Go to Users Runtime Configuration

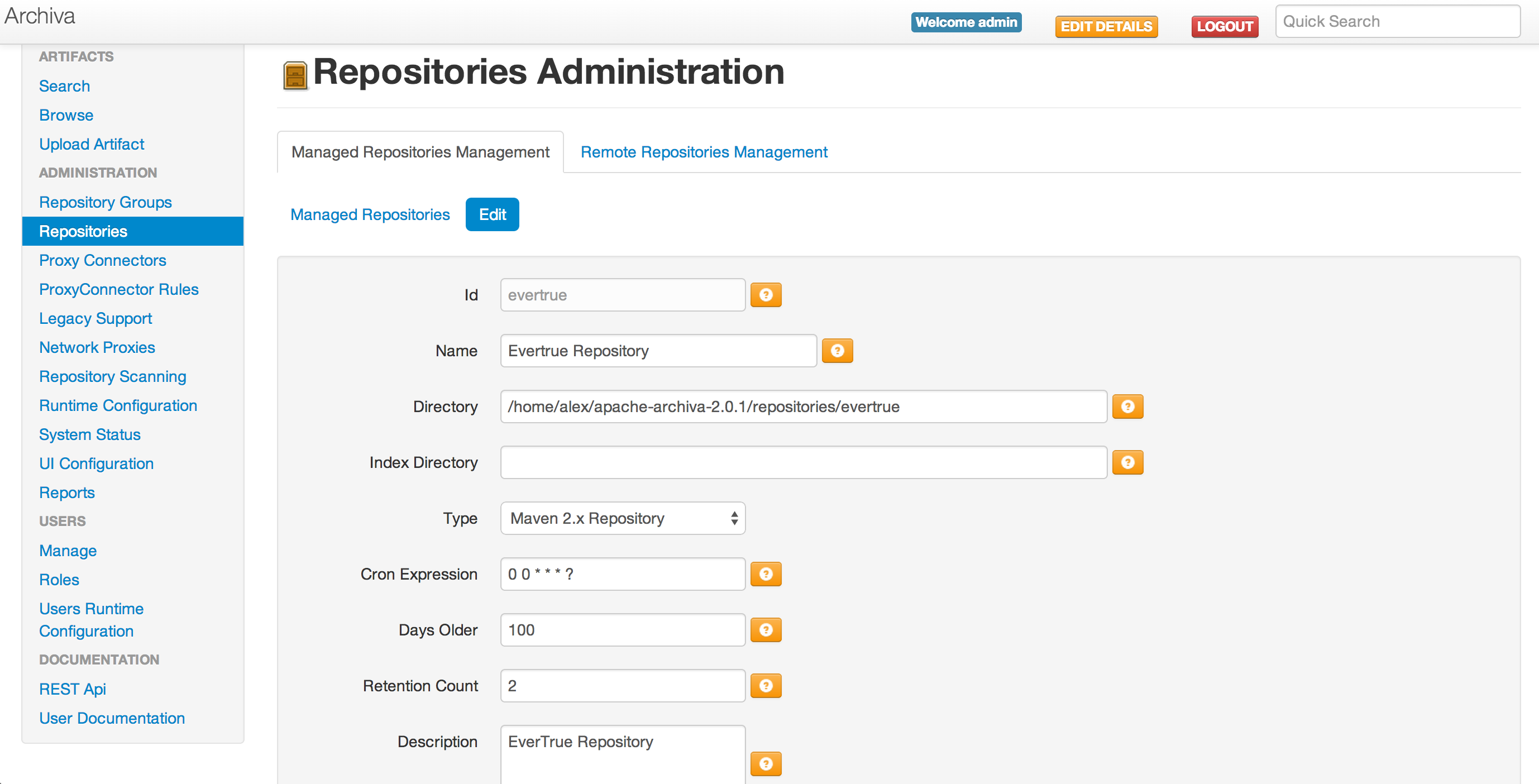click(x=92, y=620)
